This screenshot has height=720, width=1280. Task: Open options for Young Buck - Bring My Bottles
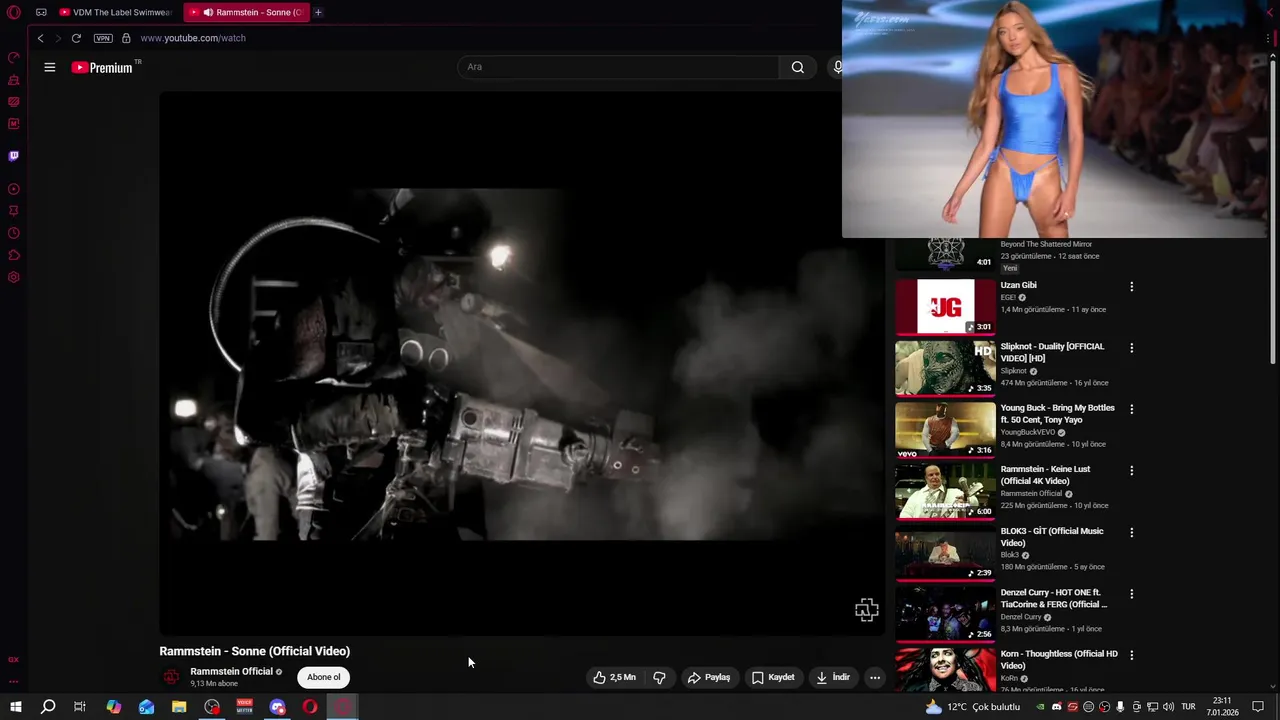[1132, 409]
